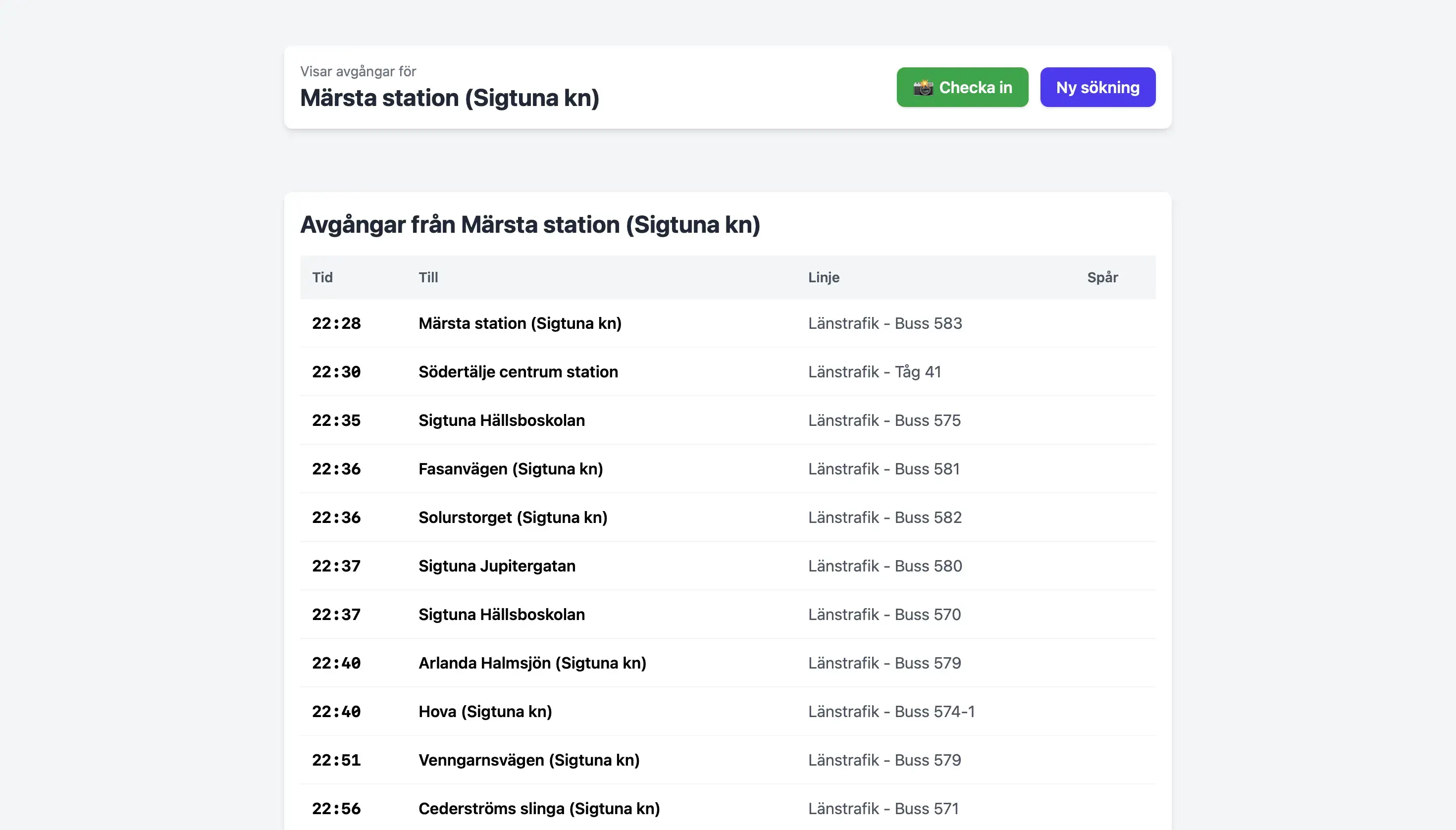Start a new search with Ny sökning
This screenshot has height=830, width=1456.
tap(1097, 87)
